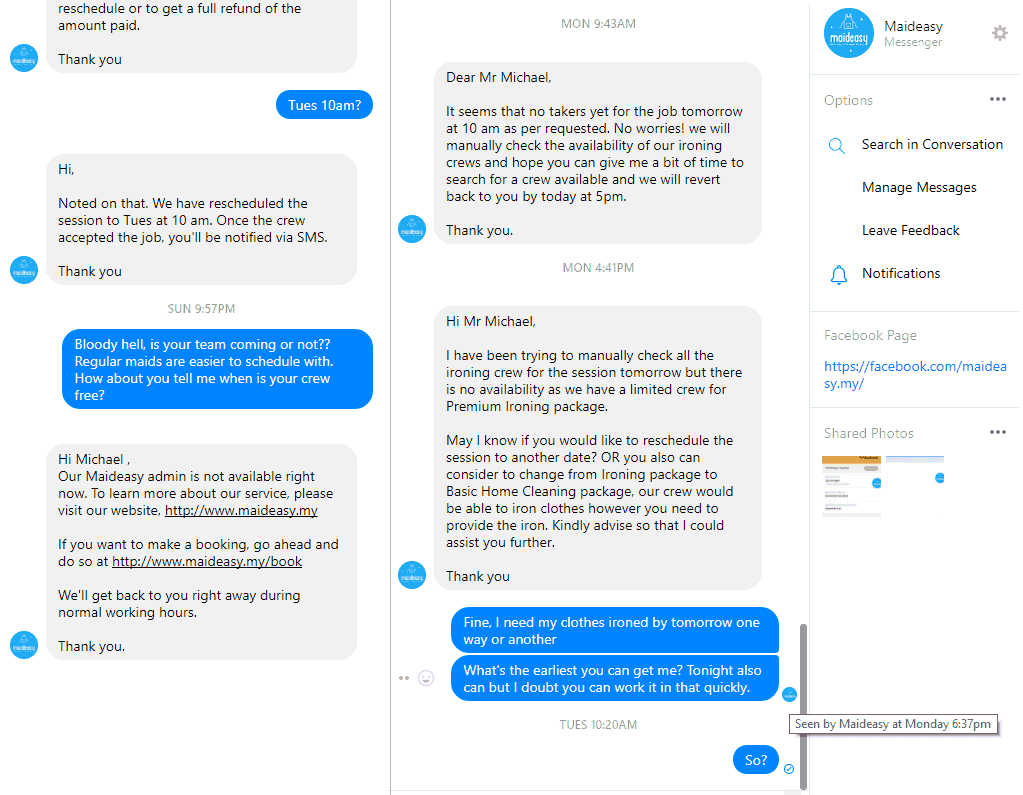1023x795 pixels.
Task: Click the Notifications bell icon
Action: [x=838, y=275]
